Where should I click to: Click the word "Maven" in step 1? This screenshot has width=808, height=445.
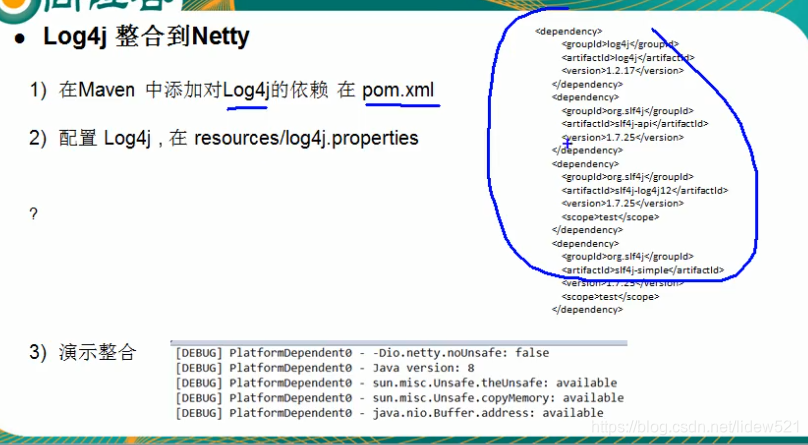coord(106,90)
